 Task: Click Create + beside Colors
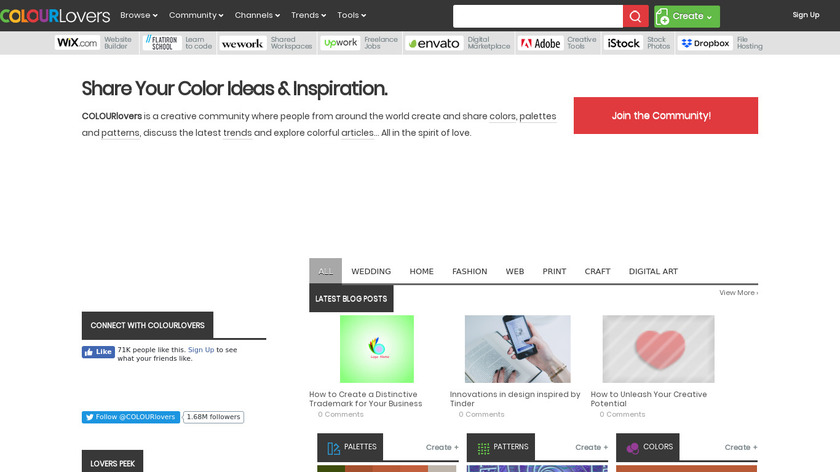[741, 447]
